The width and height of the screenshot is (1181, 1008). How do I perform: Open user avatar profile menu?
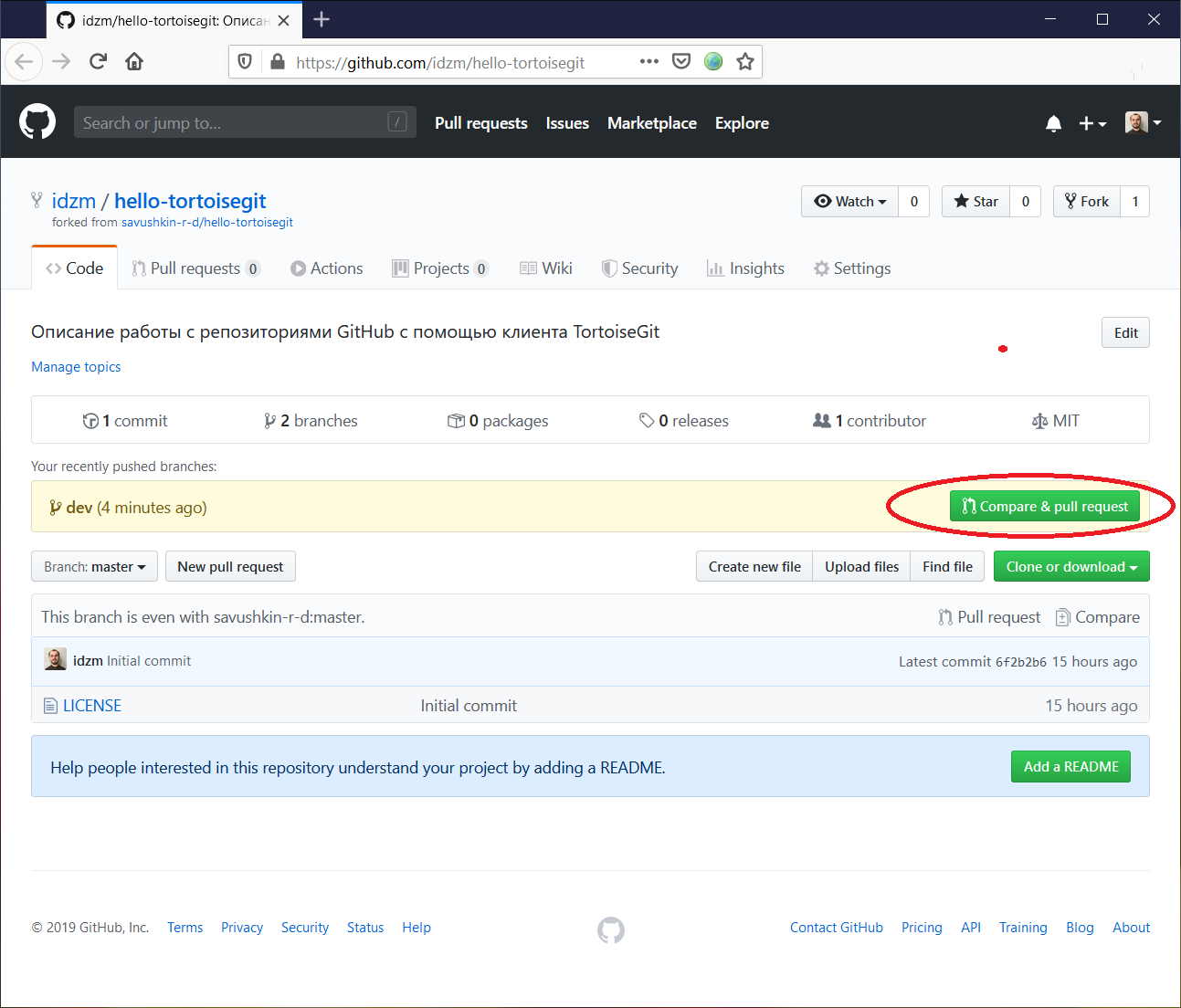pyautogui.click(x=1143, y=122)
